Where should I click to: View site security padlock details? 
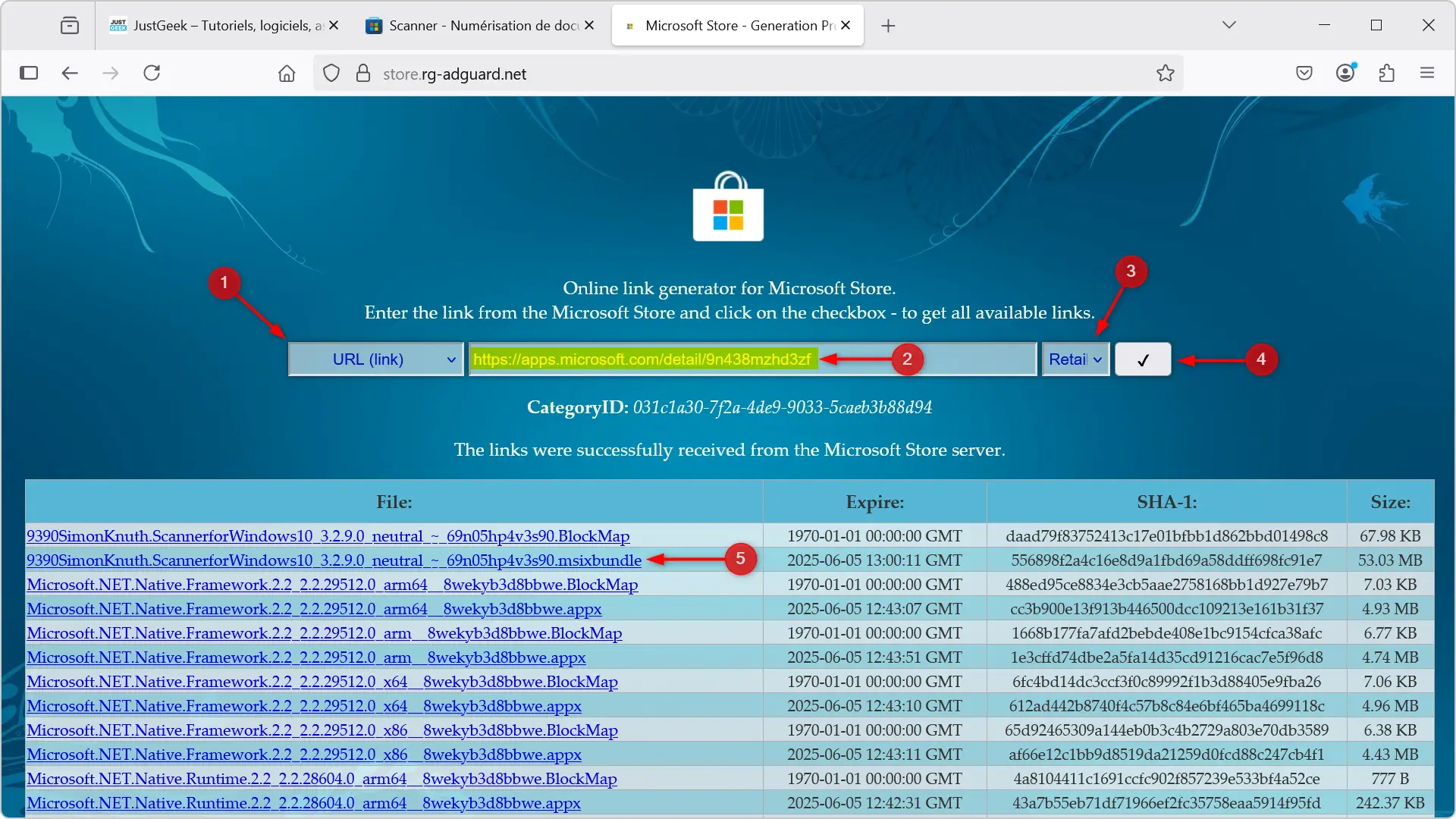(x=363, y=74)
